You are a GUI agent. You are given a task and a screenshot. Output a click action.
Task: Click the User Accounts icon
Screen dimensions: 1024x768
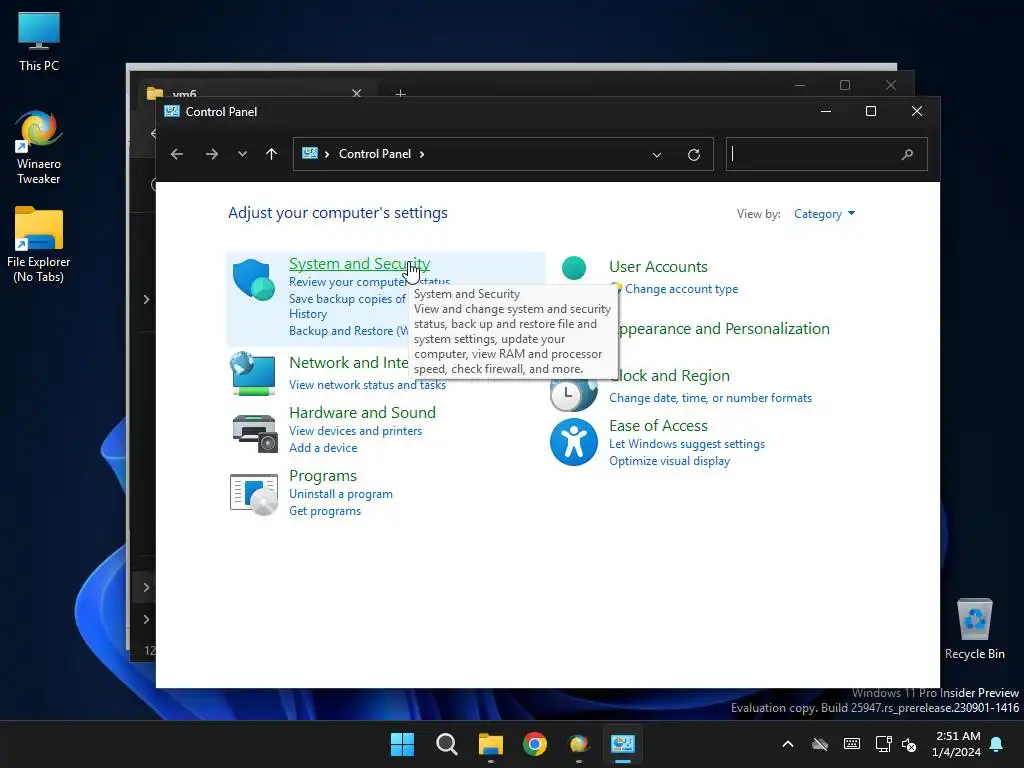pos(573,268)
